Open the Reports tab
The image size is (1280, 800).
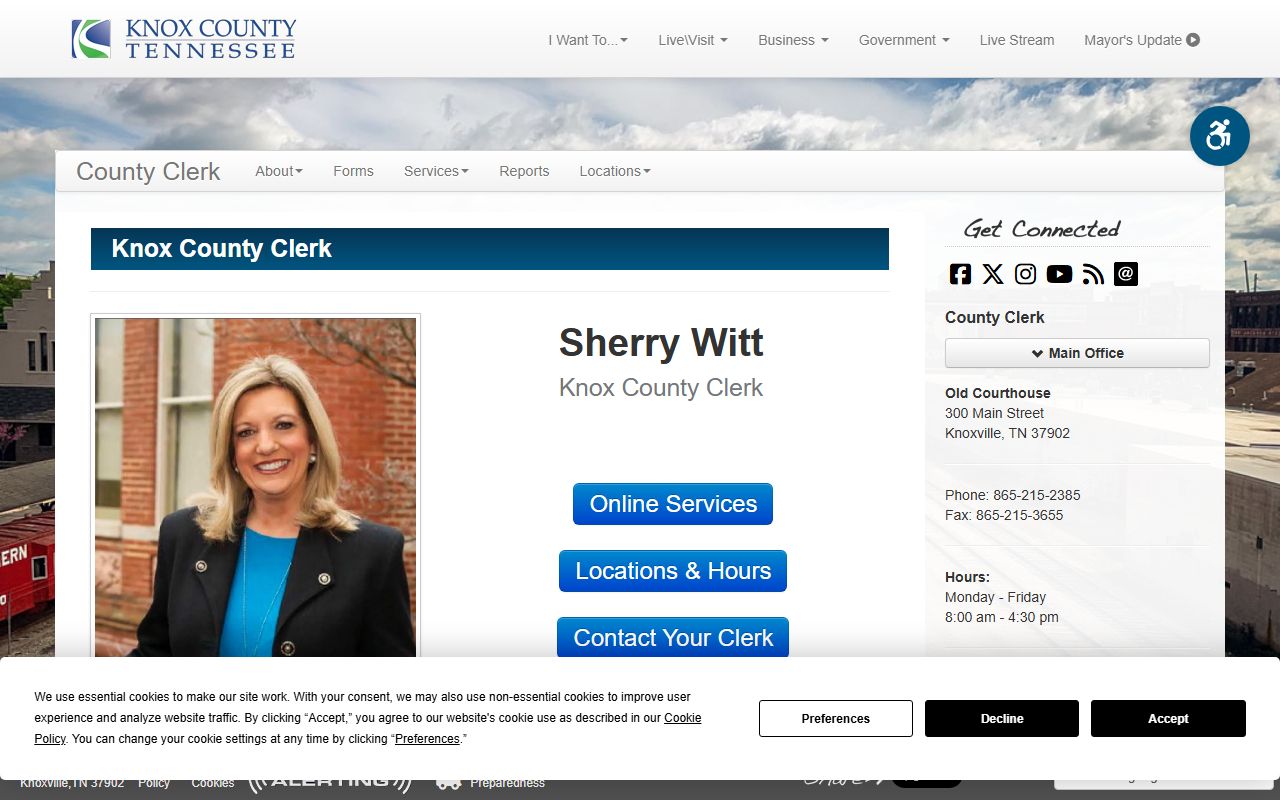tap(524, 171)
